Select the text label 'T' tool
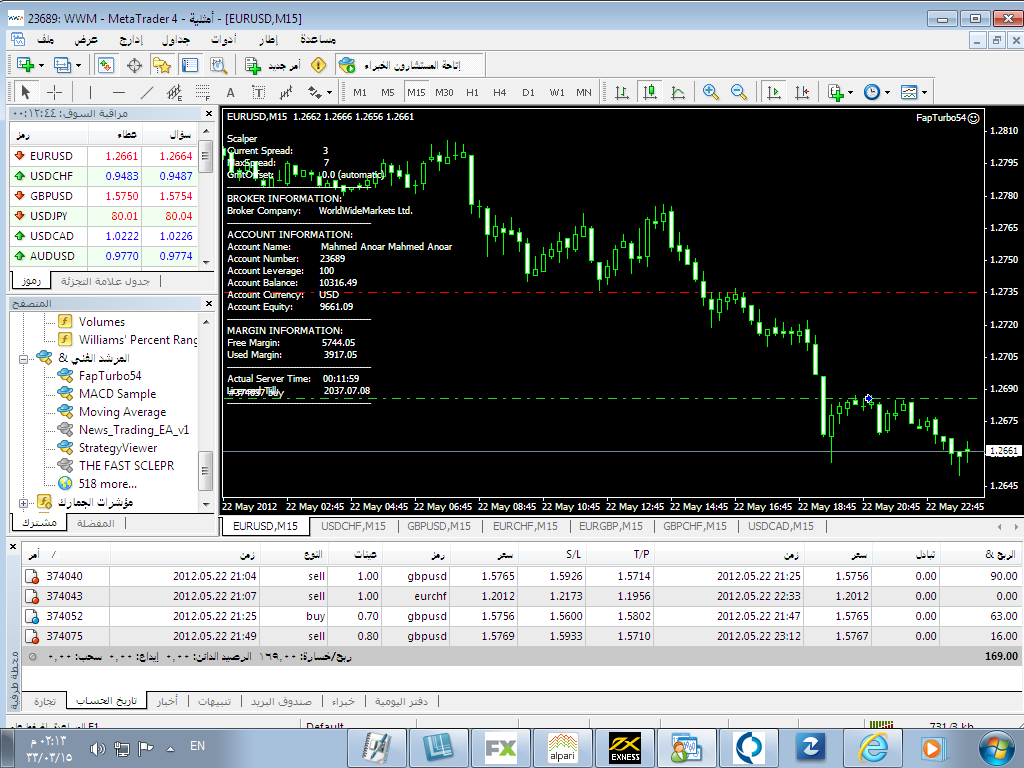 pos(259,93)
